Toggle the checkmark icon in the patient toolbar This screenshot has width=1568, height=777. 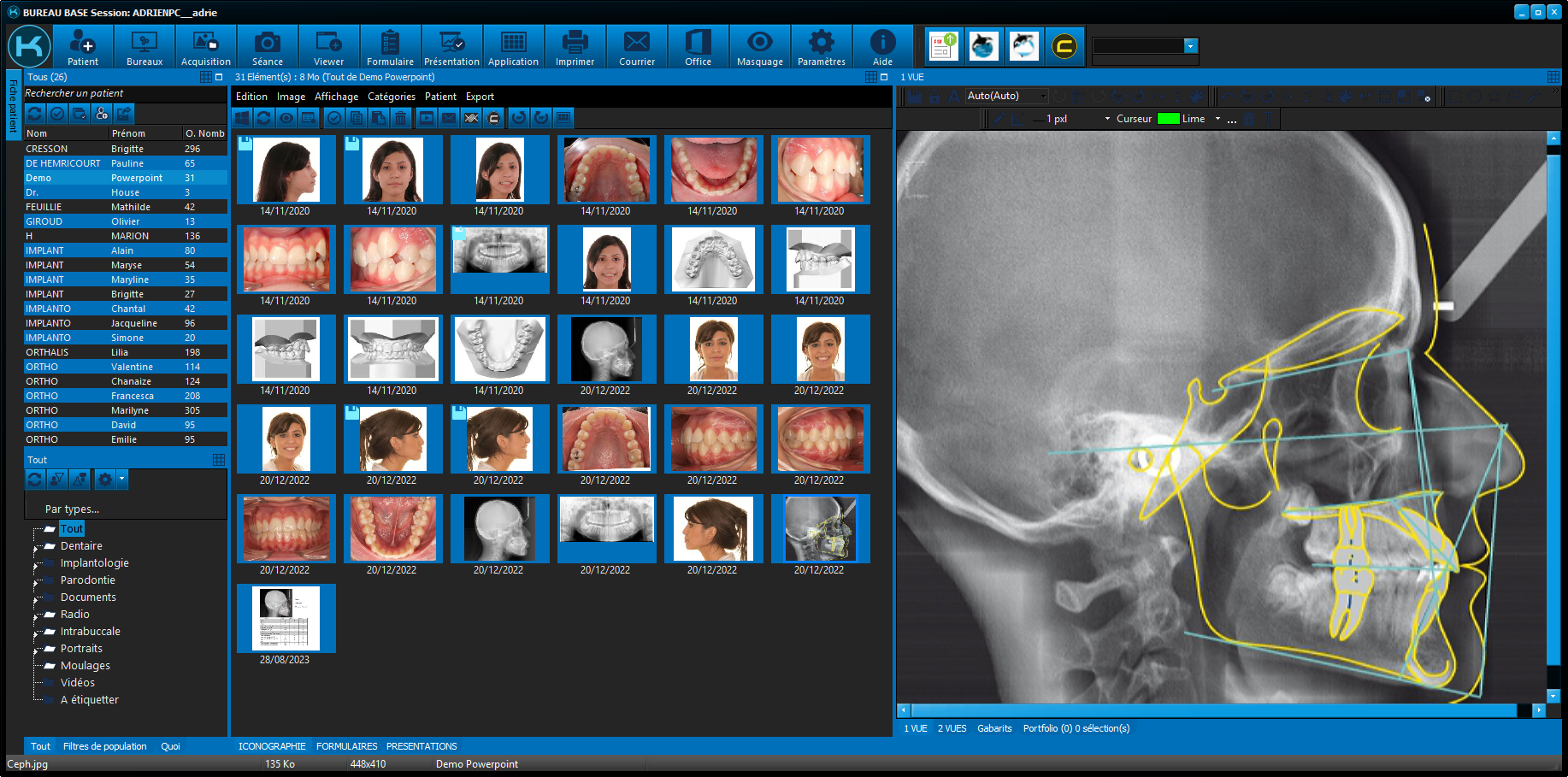[x=57, y=114]
